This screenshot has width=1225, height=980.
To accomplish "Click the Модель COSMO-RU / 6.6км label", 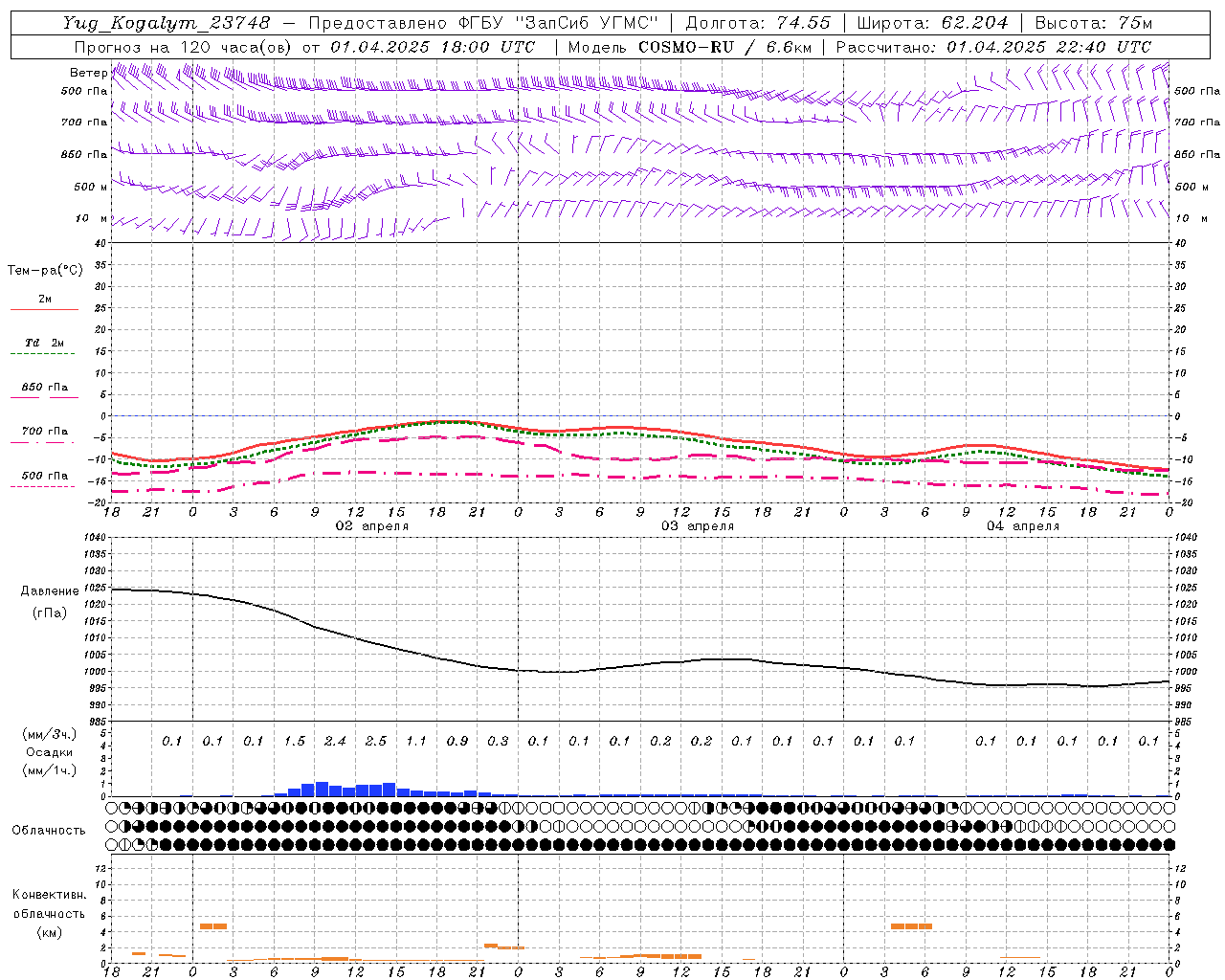I will click(689, 47).
